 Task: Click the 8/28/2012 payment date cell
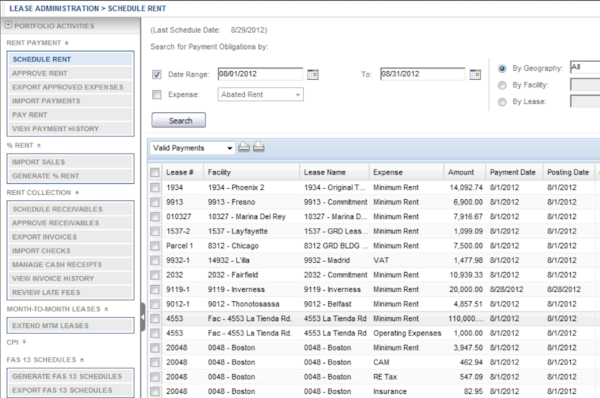pyautogui.click(x=506, y=289)
